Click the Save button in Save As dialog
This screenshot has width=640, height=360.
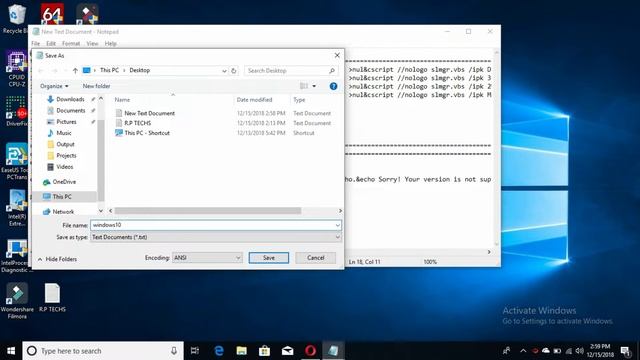click(x=269, y=258)
